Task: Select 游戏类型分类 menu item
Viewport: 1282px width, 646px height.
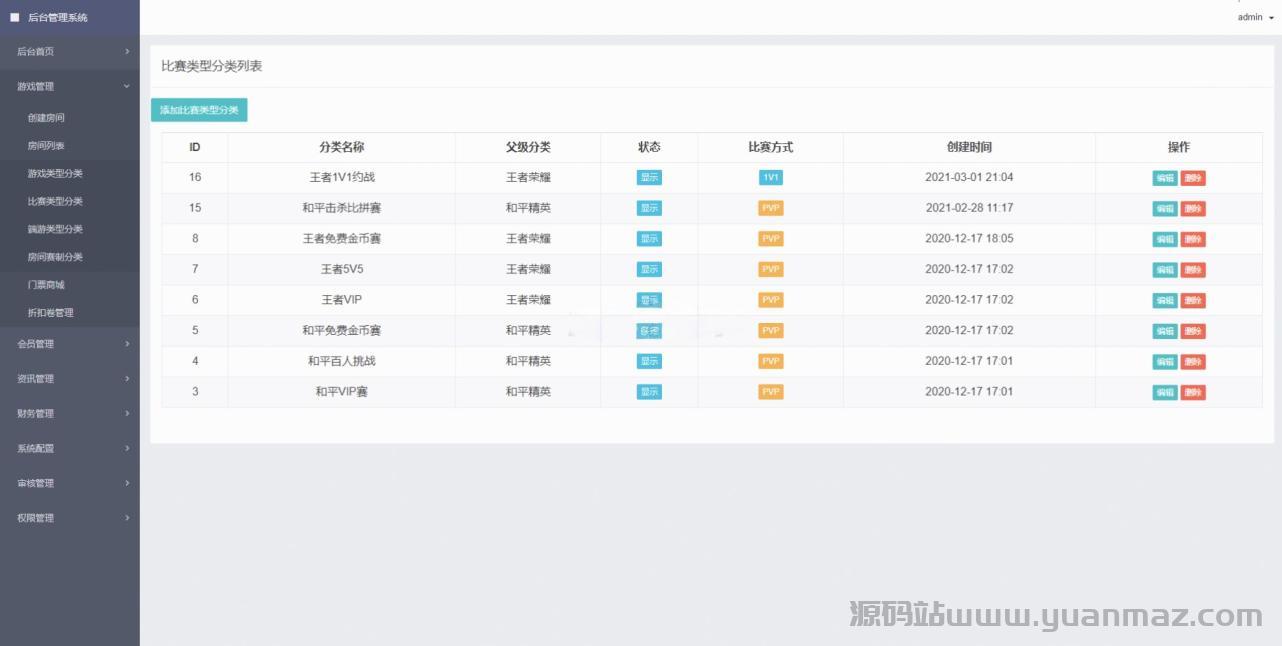Action: 55,174
